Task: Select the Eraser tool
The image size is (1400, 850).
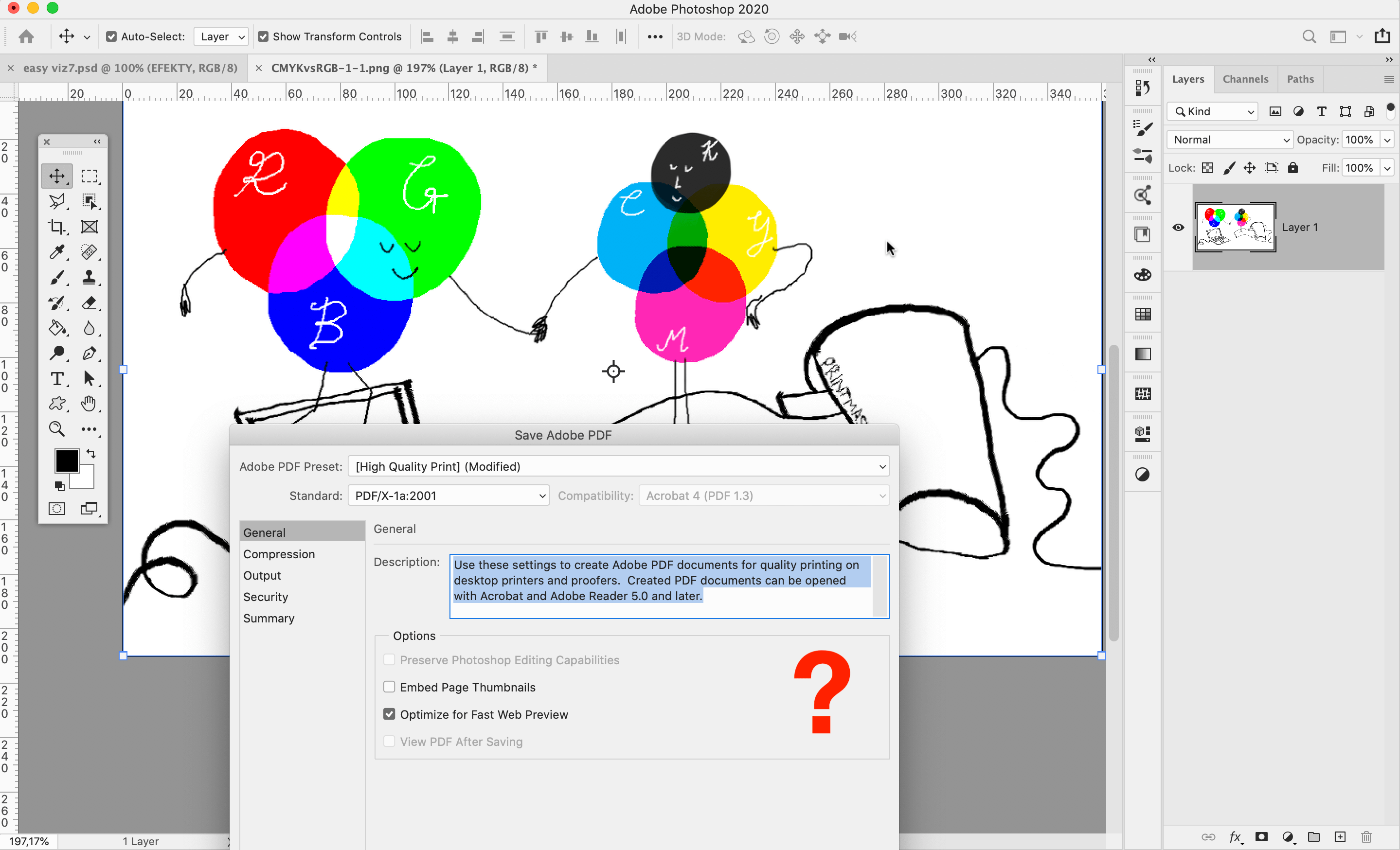Action: [x=89, y=302]
